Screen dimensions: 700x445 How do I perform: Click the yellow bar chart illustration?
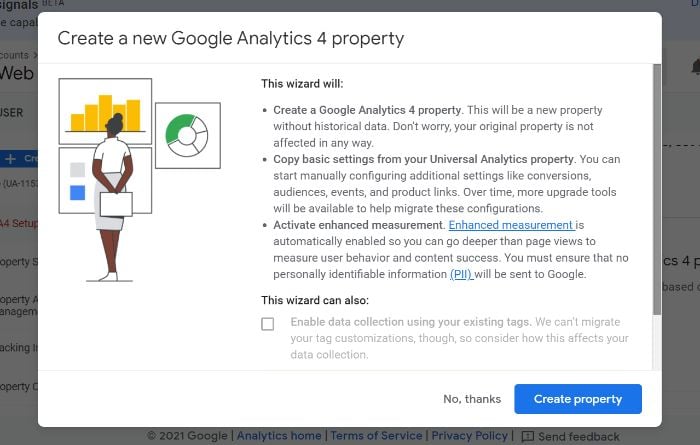click(106, 113)
